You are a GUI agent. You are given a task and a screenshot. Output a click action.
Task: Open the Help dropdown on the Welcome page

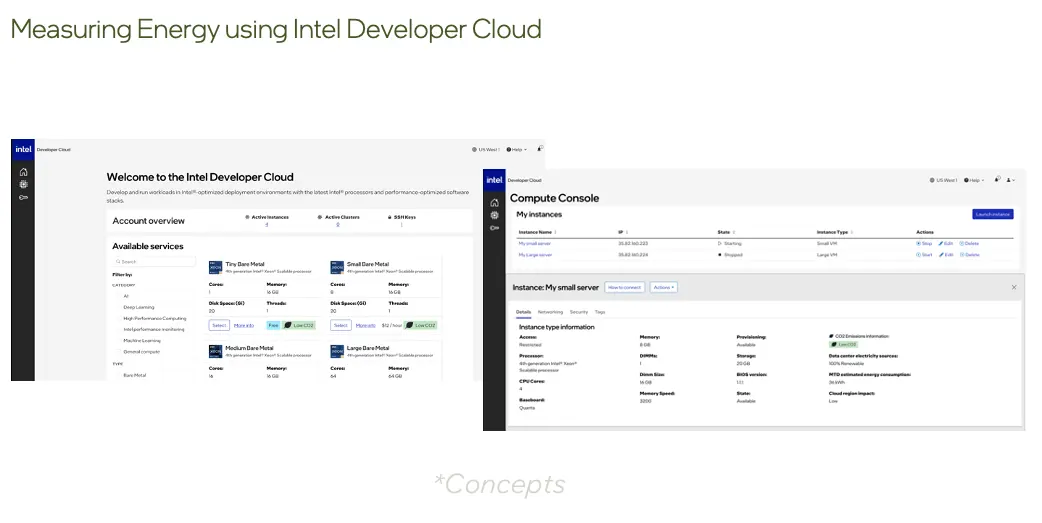[x=516, y=150]
